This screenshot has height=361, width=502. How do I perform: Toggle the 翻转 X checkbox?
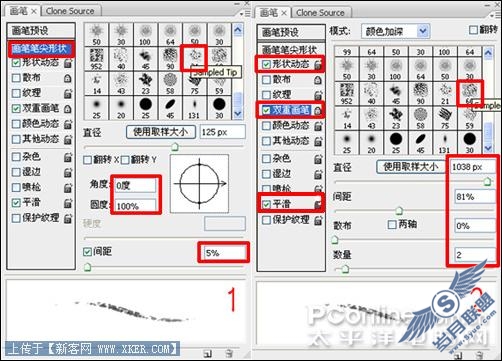click(87, 160)
